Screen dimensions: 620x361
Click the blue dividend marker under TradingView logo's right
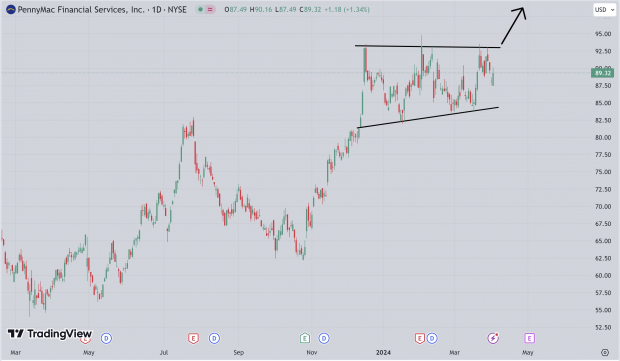pos(106,338)
